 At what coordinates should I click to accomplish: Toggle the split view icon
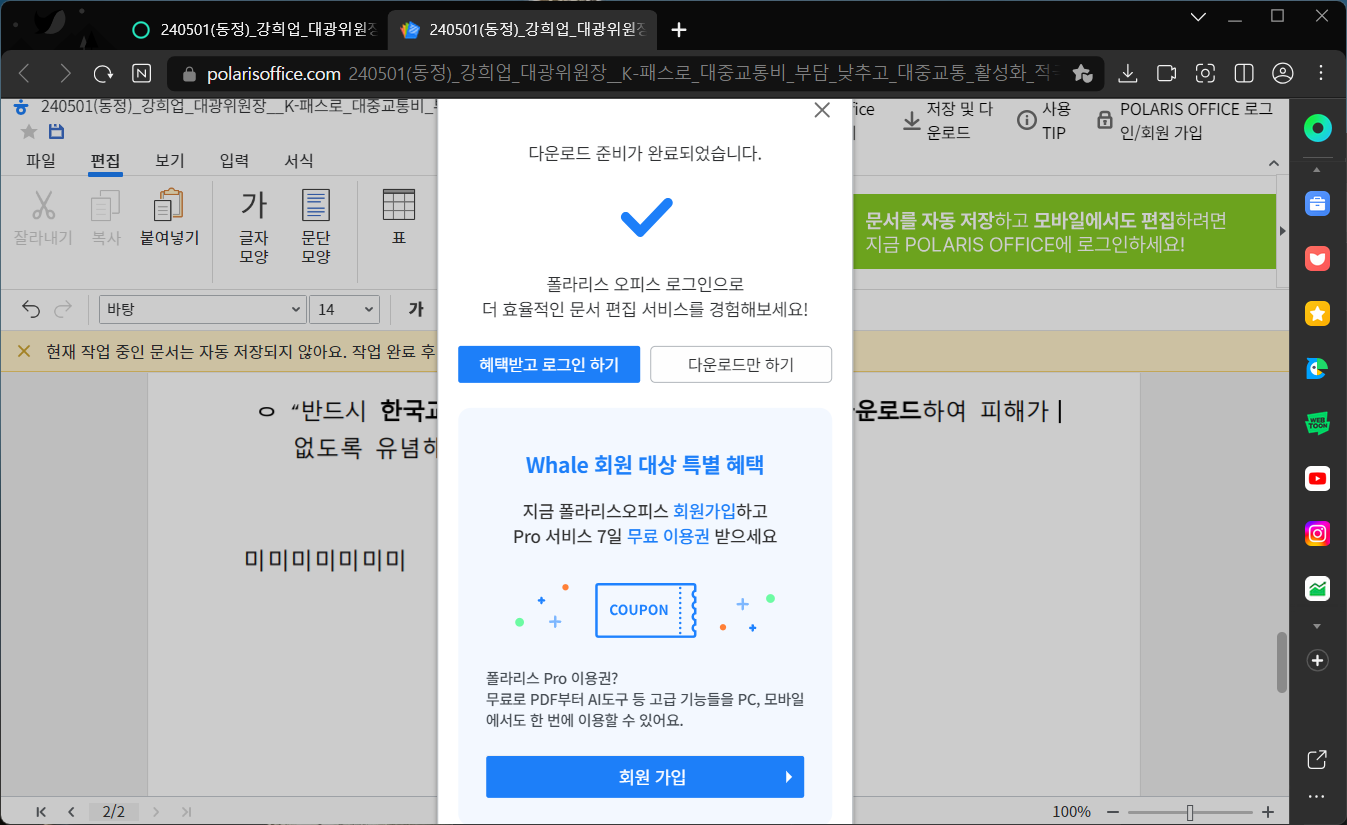point(1244,73)
